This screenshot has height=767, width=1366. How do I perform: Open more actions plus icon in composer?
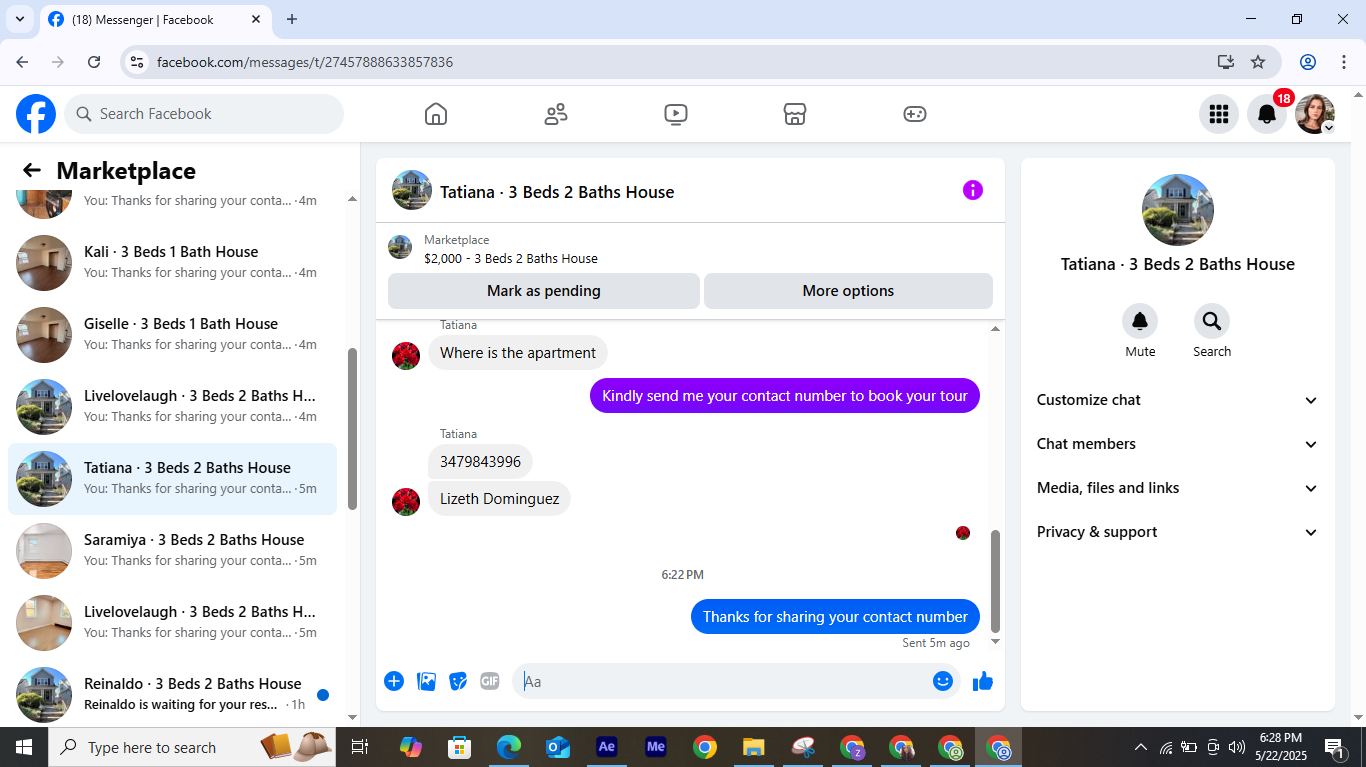(x=394, y=681)
